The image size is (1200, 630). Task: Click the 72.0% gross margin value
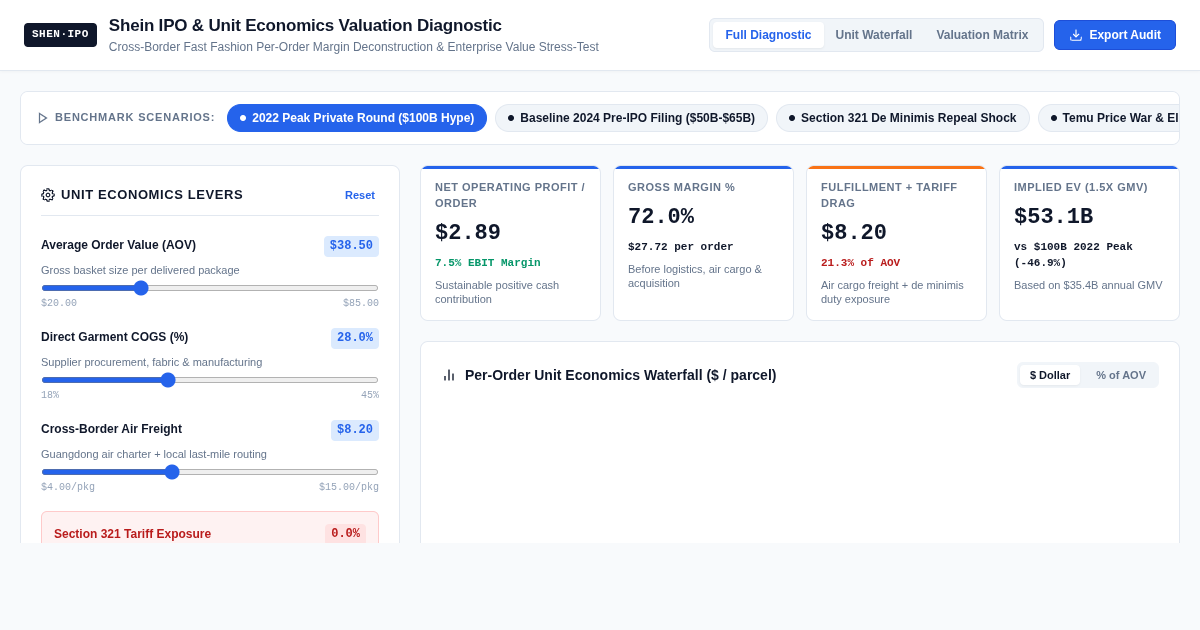pyautogui.click(x=661, y=217)
